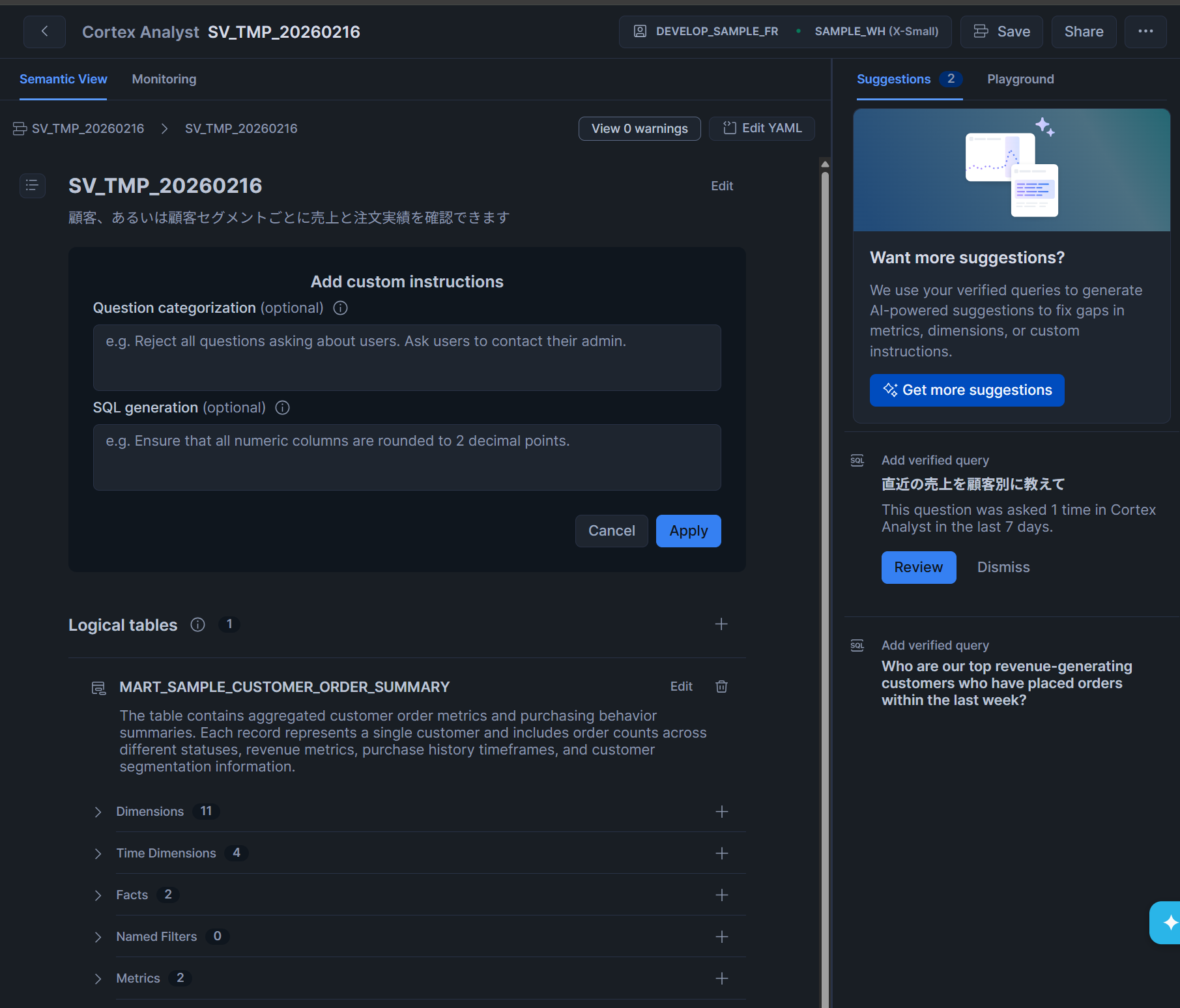Switch to the Monitoring tab

pos(164,79)
